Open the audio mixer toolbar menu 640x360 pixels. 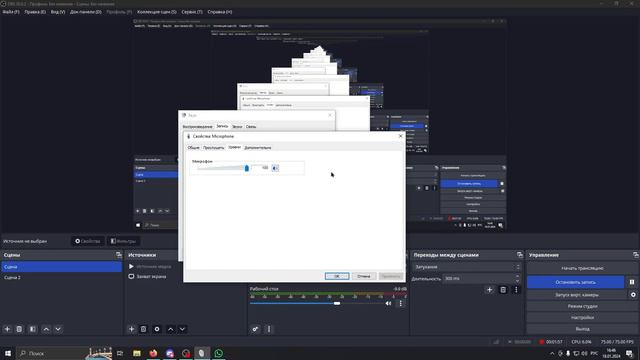pos(269,329)
